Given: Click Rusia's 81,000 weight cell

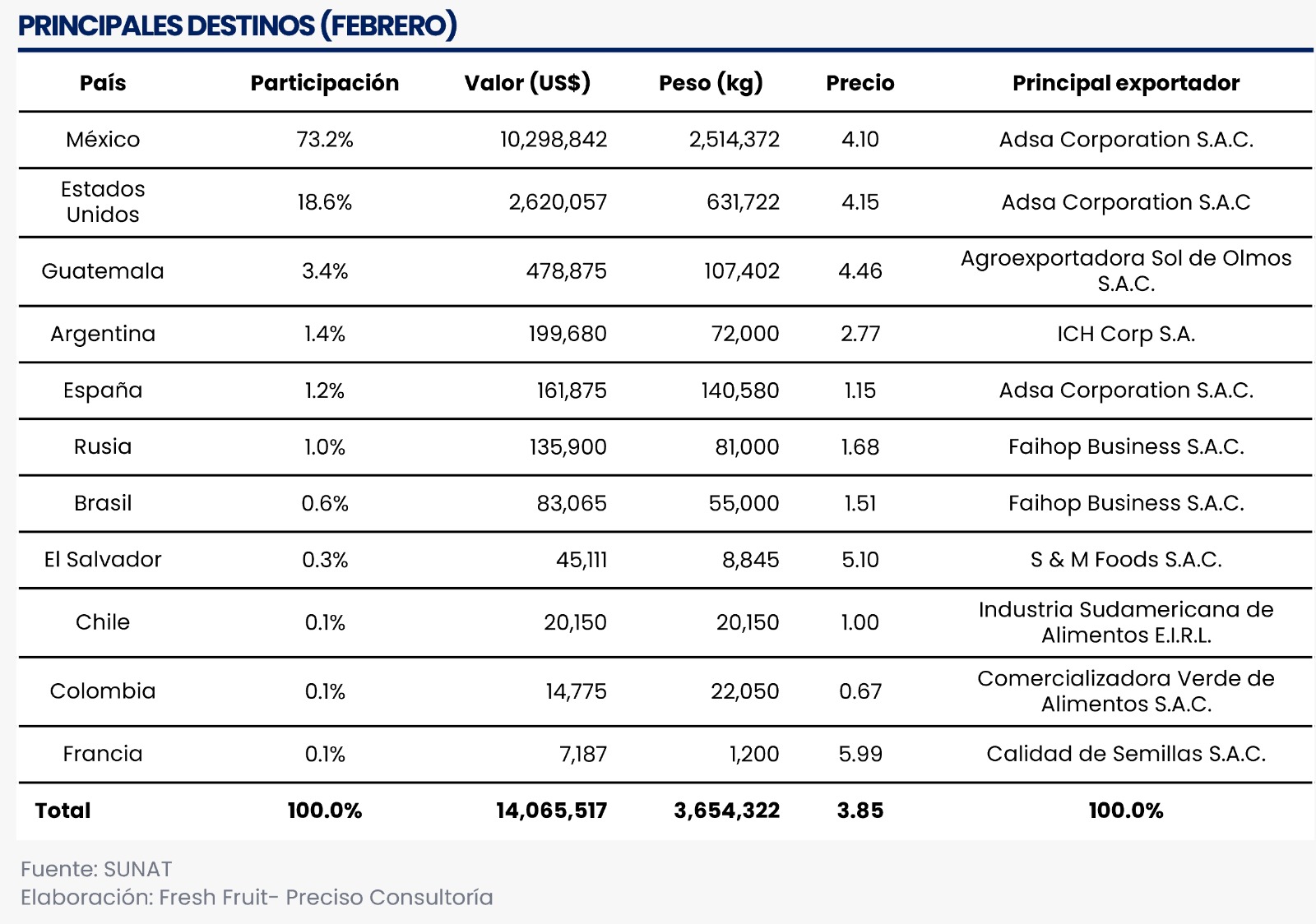Looking at the screenshot, I should click(x=746, y=447).
